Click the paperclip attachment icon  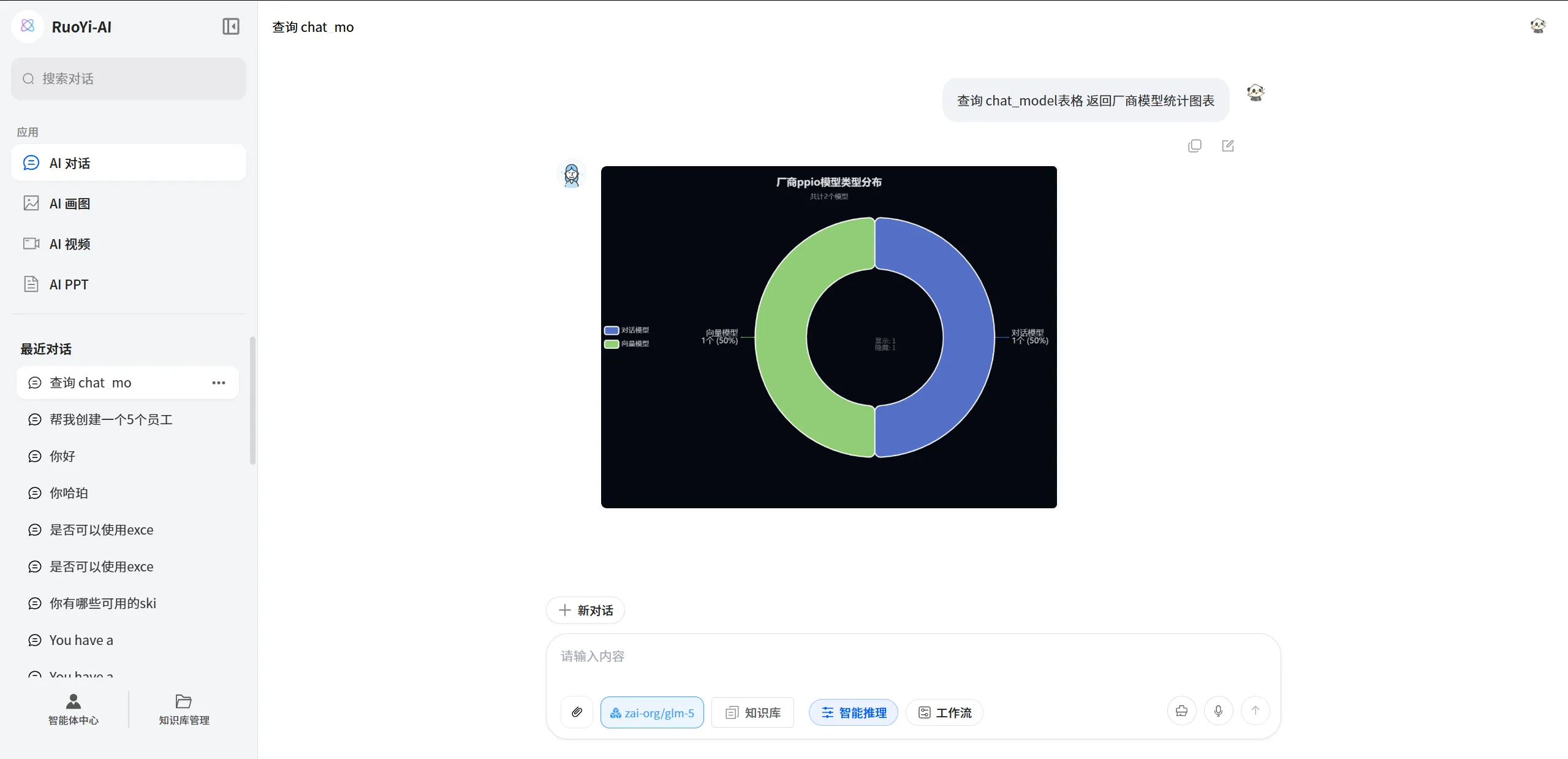(577, 712)
